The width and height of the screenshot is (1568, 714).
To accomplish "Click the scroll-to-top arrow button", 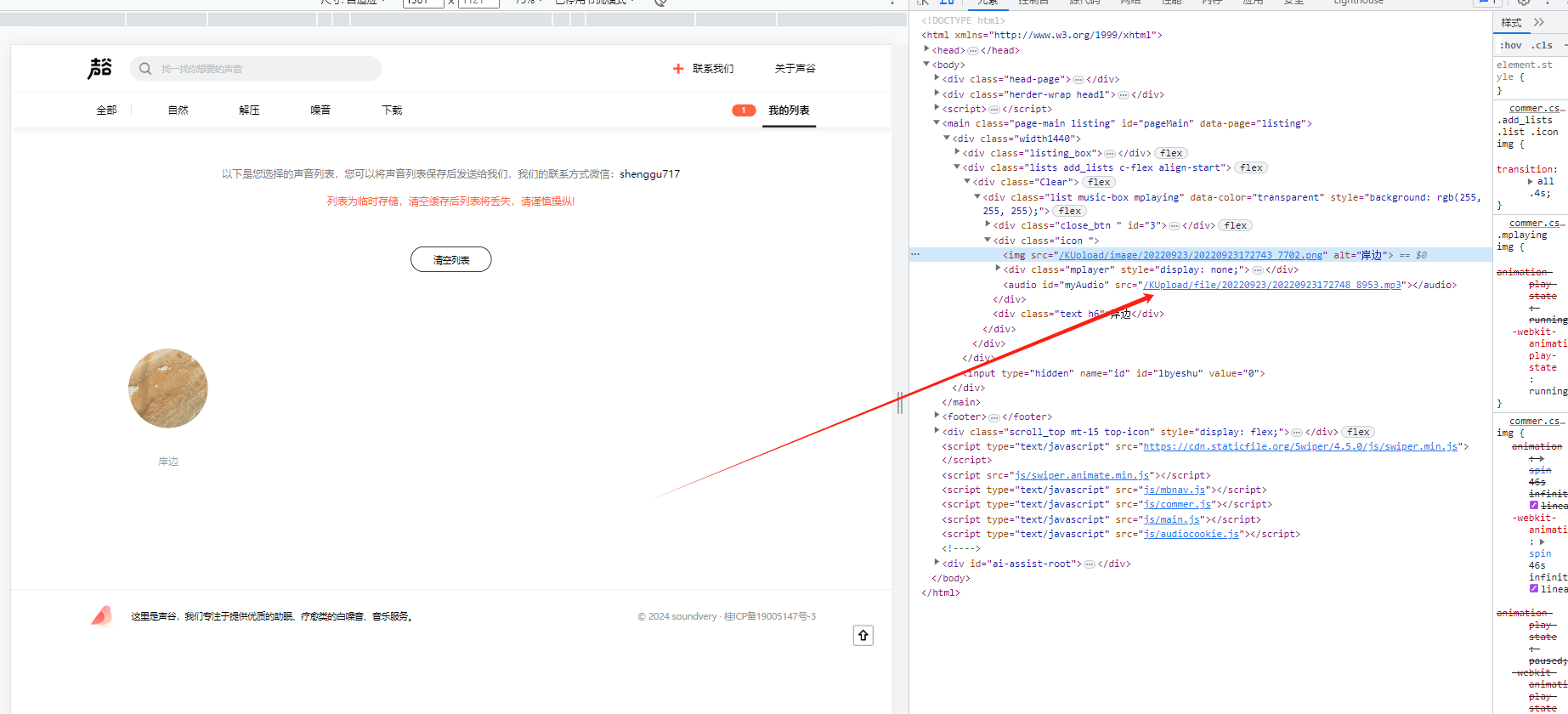I will (863, 635).
